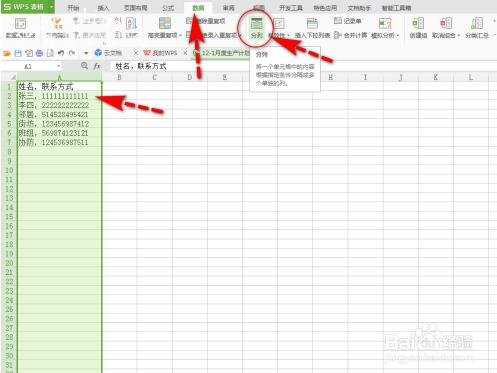Click the 创建组 (Group) icon

click(x=418, y=24)
